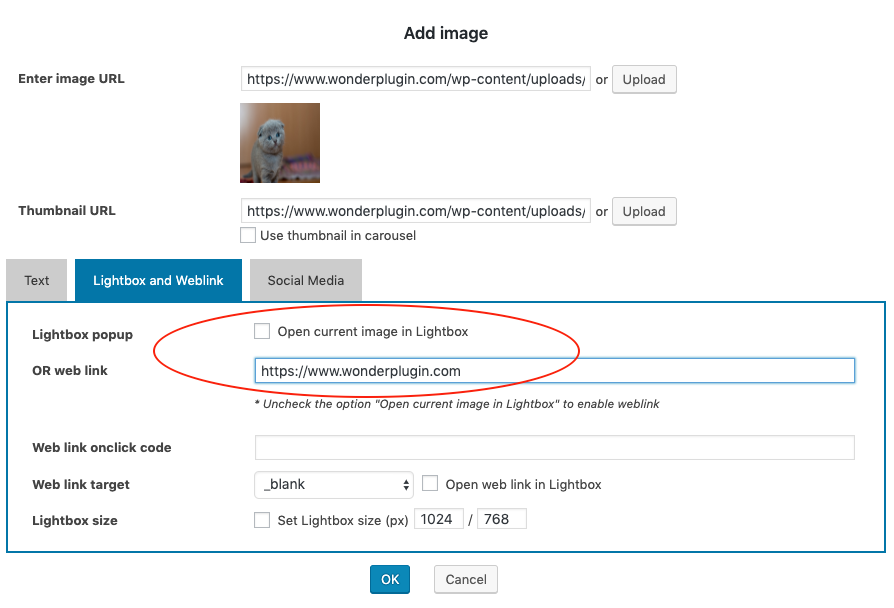Viewport: 894px width, 608px height.
Task: Click the Lightbox height field showing 768
Action: pyautogui.click(x=501, y=520)
